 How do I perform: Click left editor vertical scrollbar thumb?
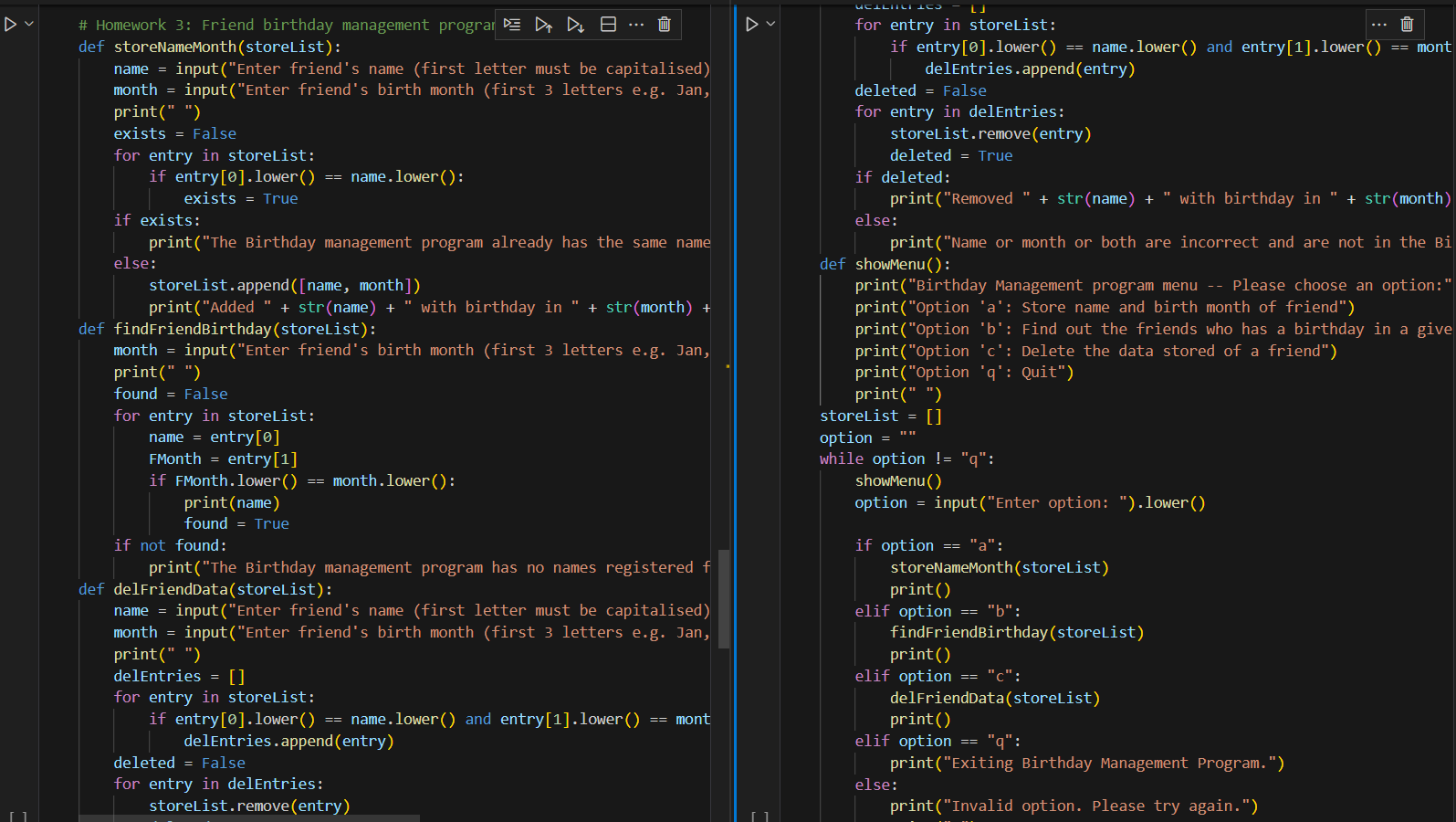pyautogui.click(x=724, y=598)
